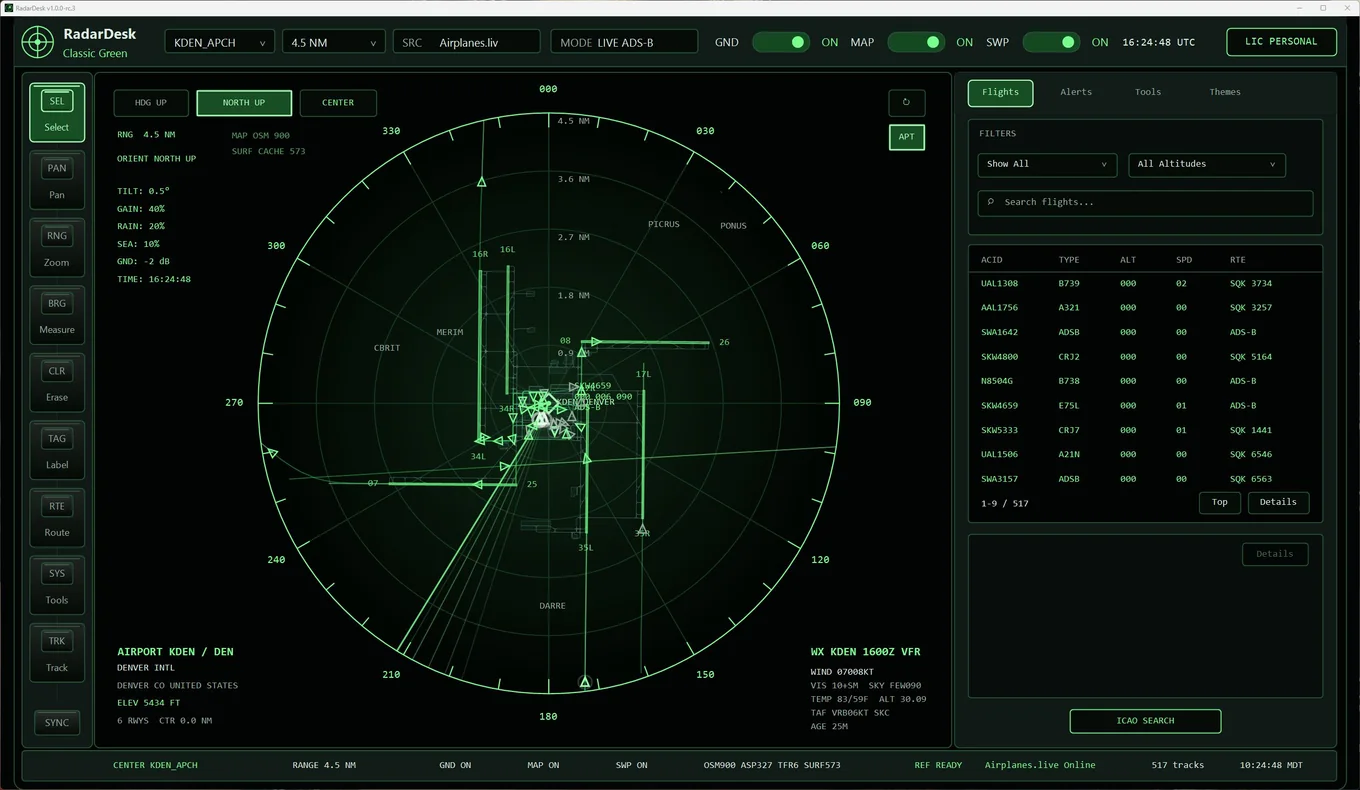Select the BRG Measure tool
Viewport: 1360px width, 790px height.
pyautogui.click(x=57, y=315)
